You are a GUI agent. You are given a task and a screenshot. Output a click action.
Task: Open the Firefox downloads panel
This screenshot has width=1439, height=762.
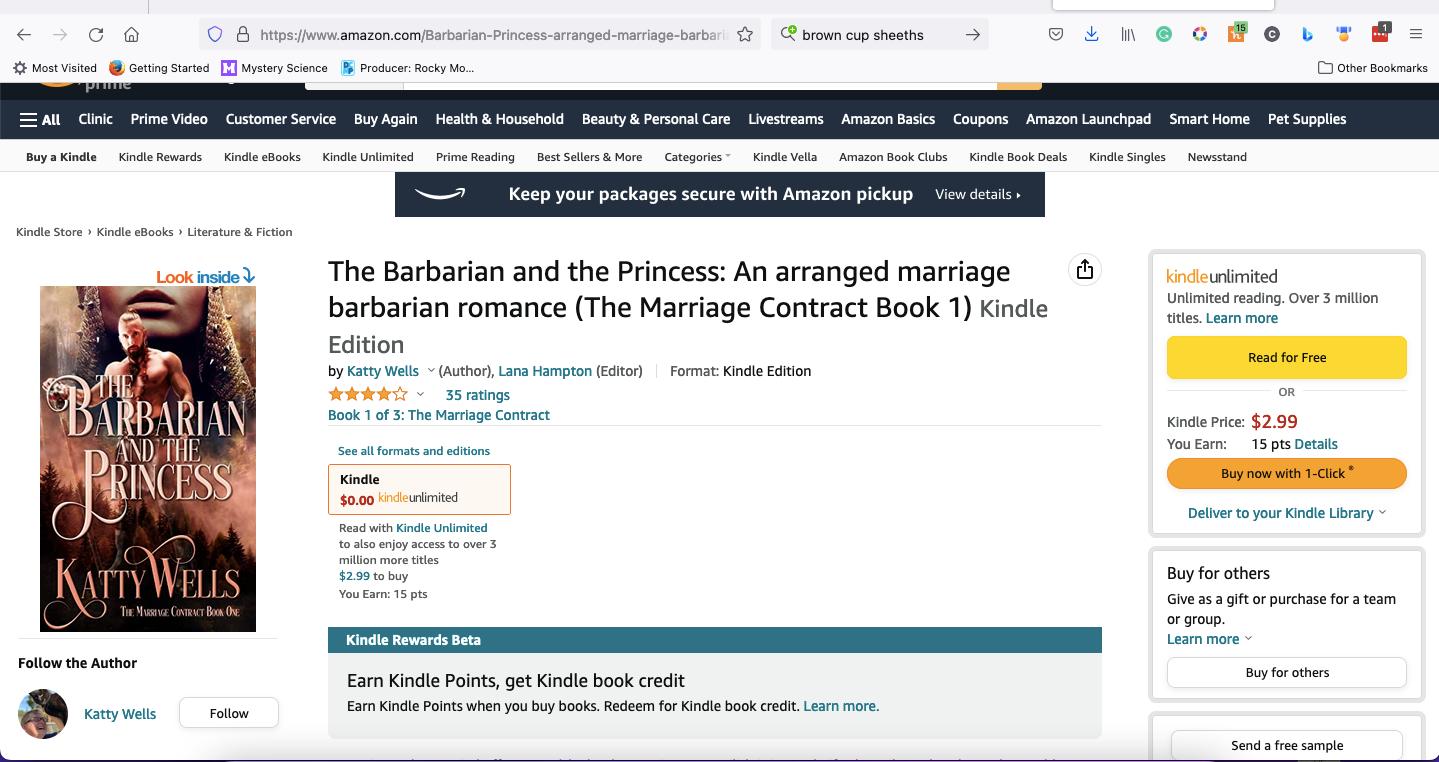[1091, 34]
